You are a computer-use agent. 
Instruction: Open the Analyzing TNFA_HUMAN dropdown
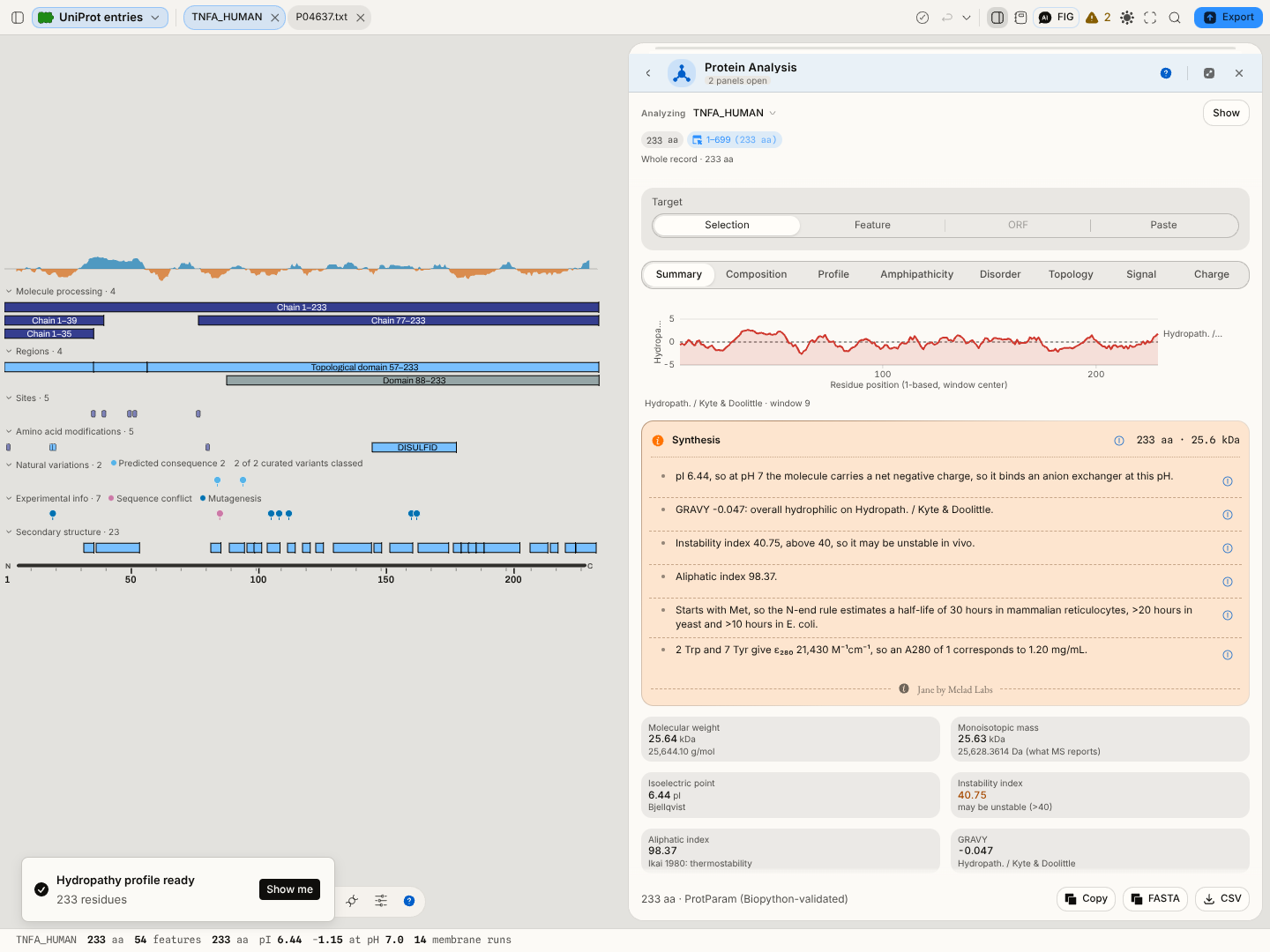(735, 113)
